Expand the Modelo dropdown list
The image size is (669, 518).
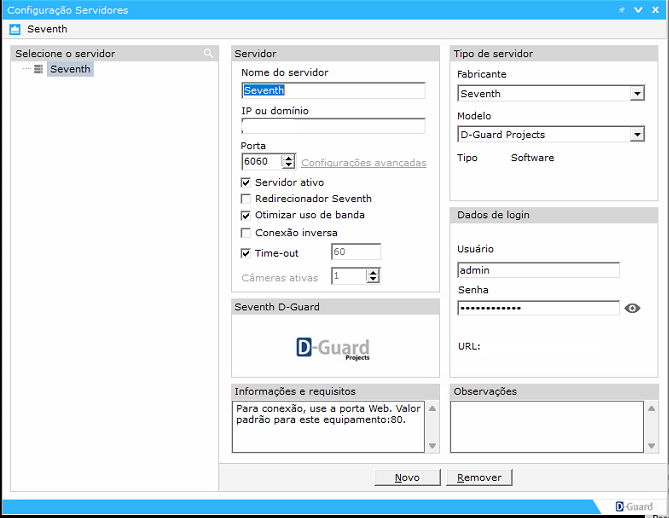coord(637,135)
